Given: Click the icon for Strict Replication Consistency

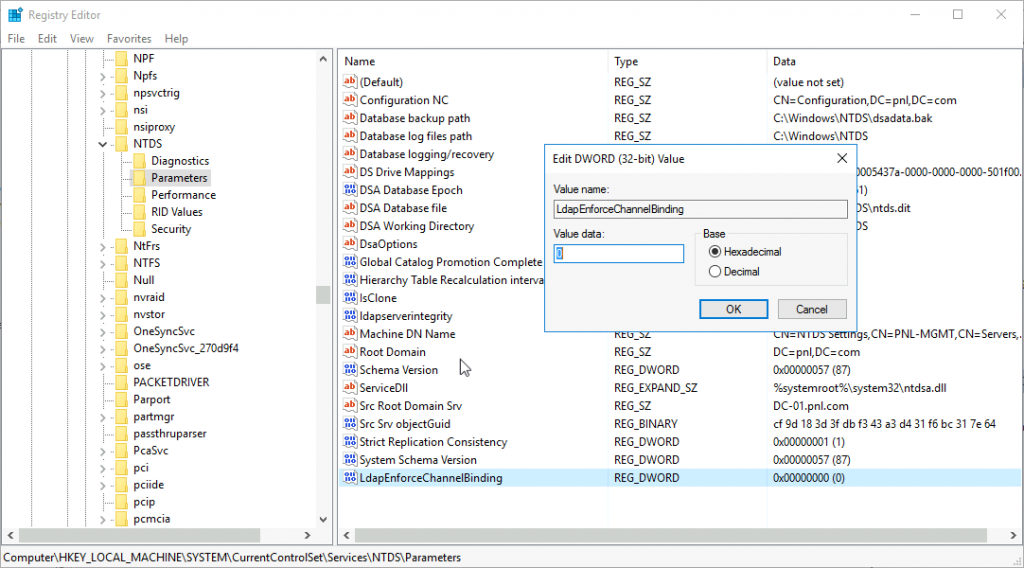Looking at the screenshot, I should point(350,442).
